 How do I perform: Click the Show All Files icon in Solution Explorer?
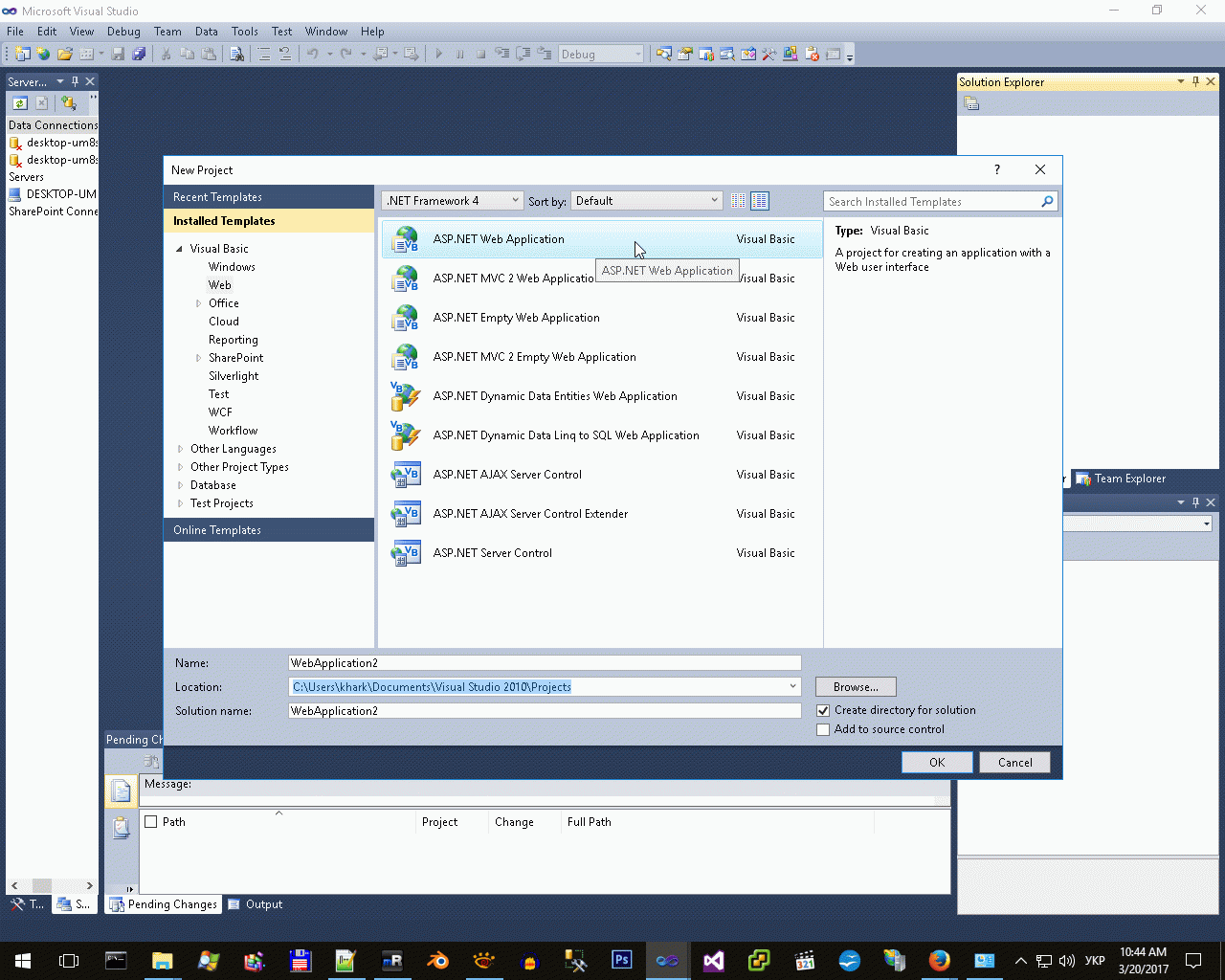coord(971,103)
